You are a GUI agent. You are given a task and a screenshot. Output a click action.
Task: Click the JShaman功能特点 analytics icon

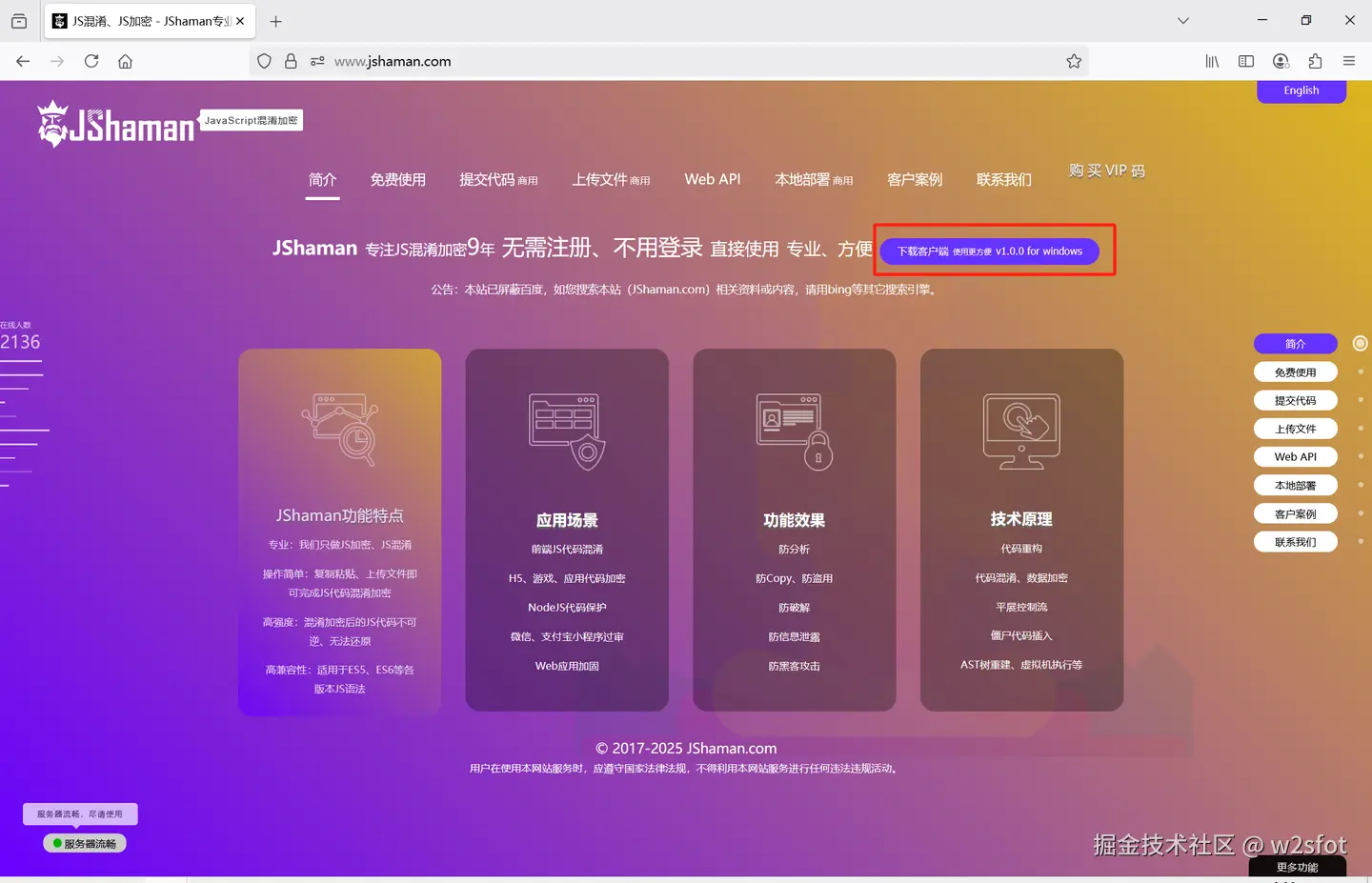click(x=340, y=430)
